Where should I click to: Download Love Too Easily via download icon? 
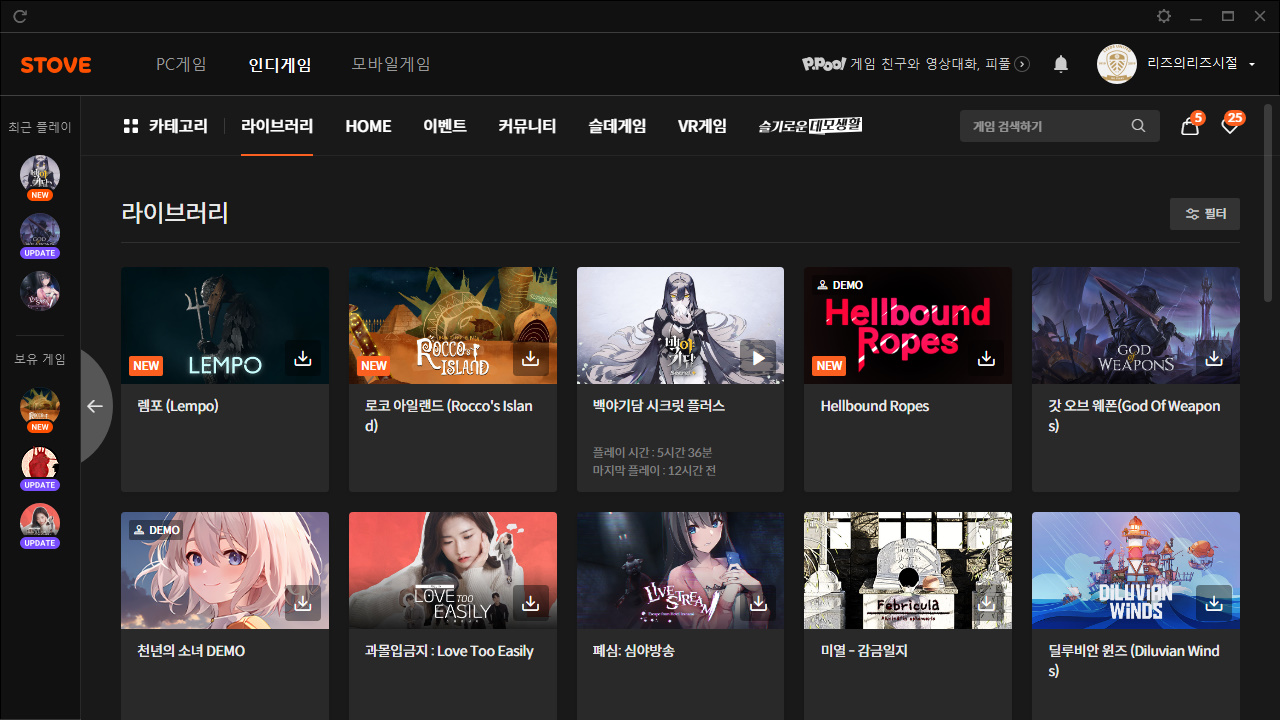531,603
